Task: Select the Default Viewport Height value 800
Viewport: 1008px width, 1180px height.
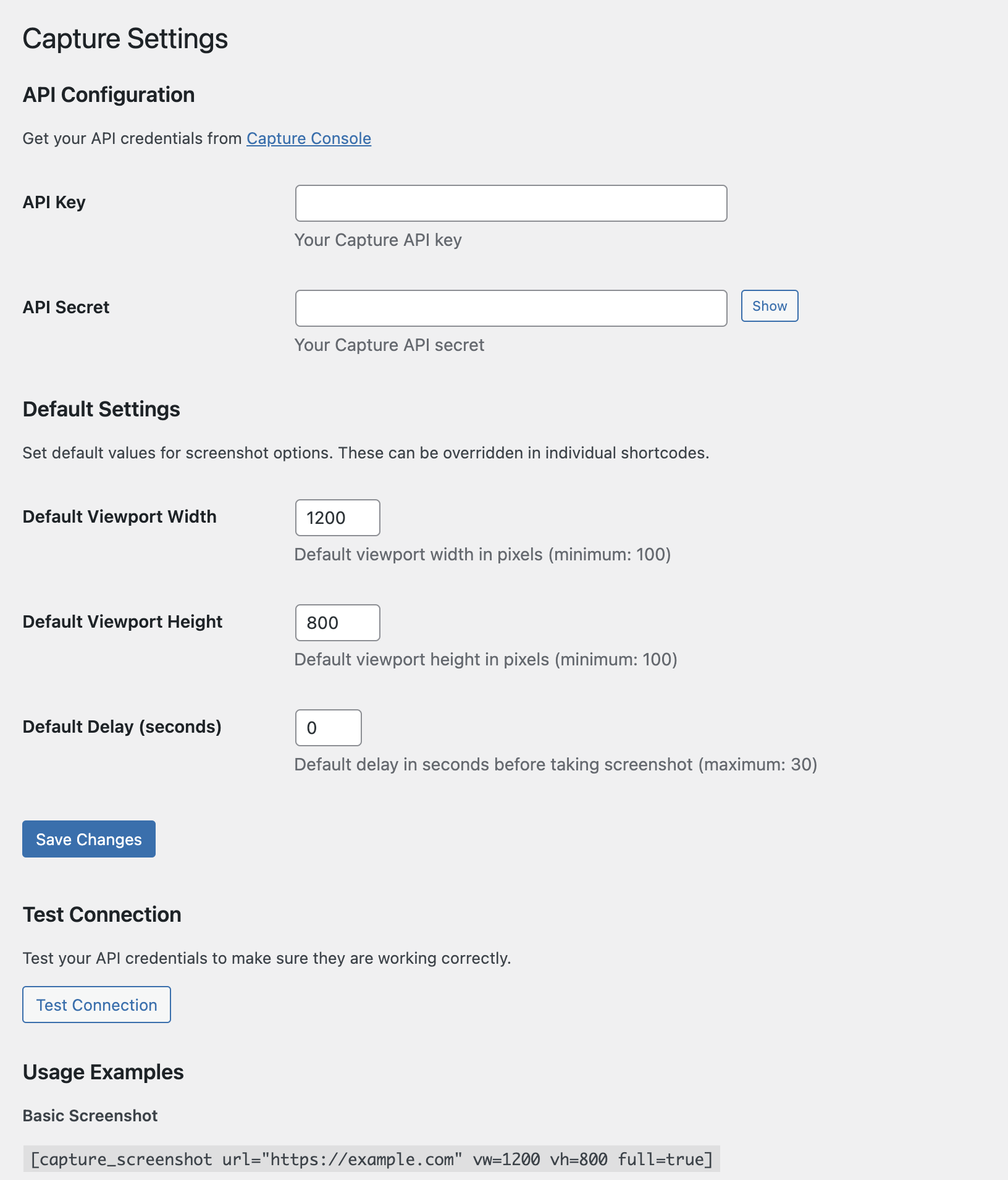Action: [337, 623]
